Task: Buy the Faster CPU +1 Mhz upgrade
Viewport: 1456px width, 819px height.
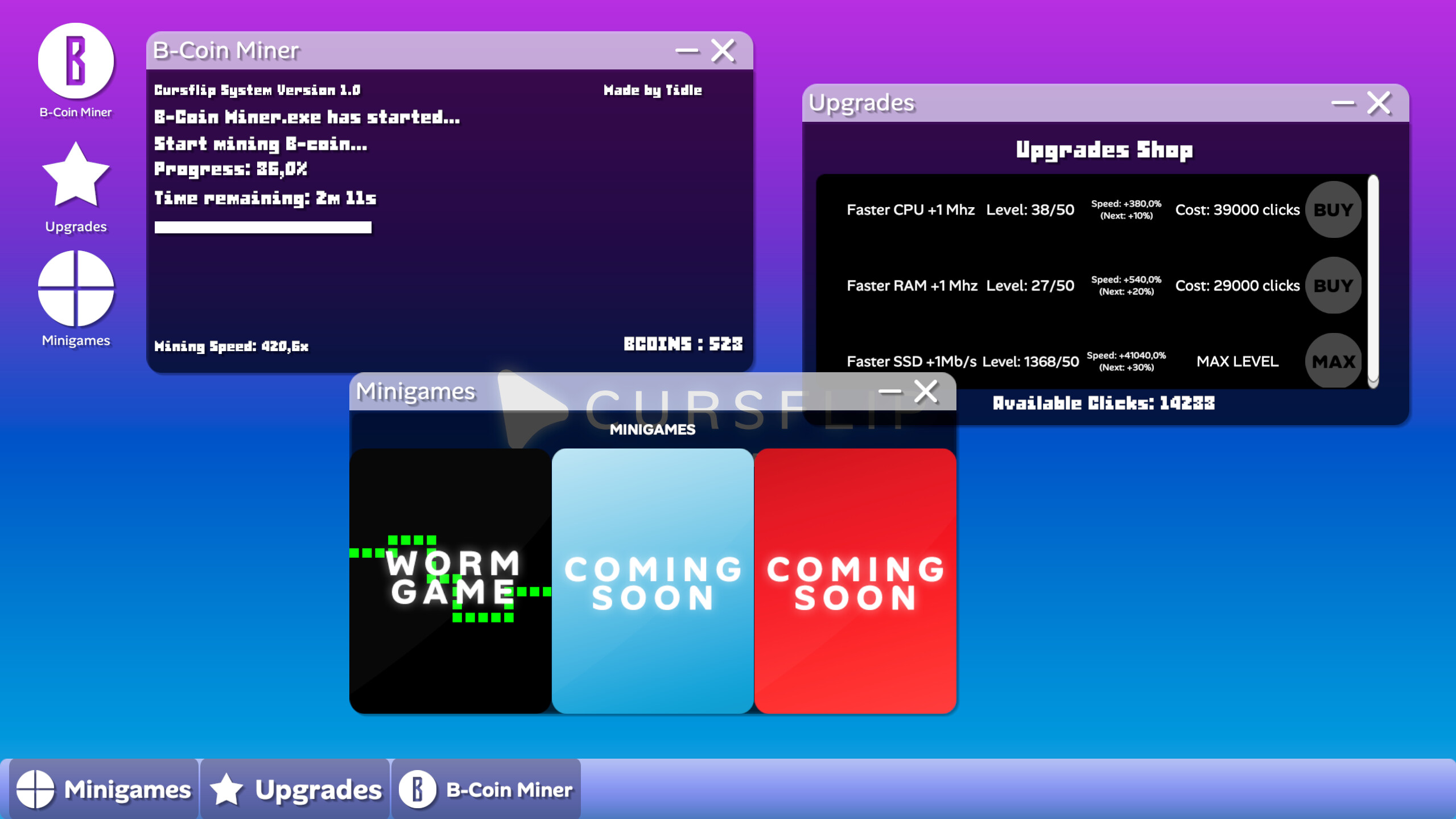Action: pos(1333,209)
